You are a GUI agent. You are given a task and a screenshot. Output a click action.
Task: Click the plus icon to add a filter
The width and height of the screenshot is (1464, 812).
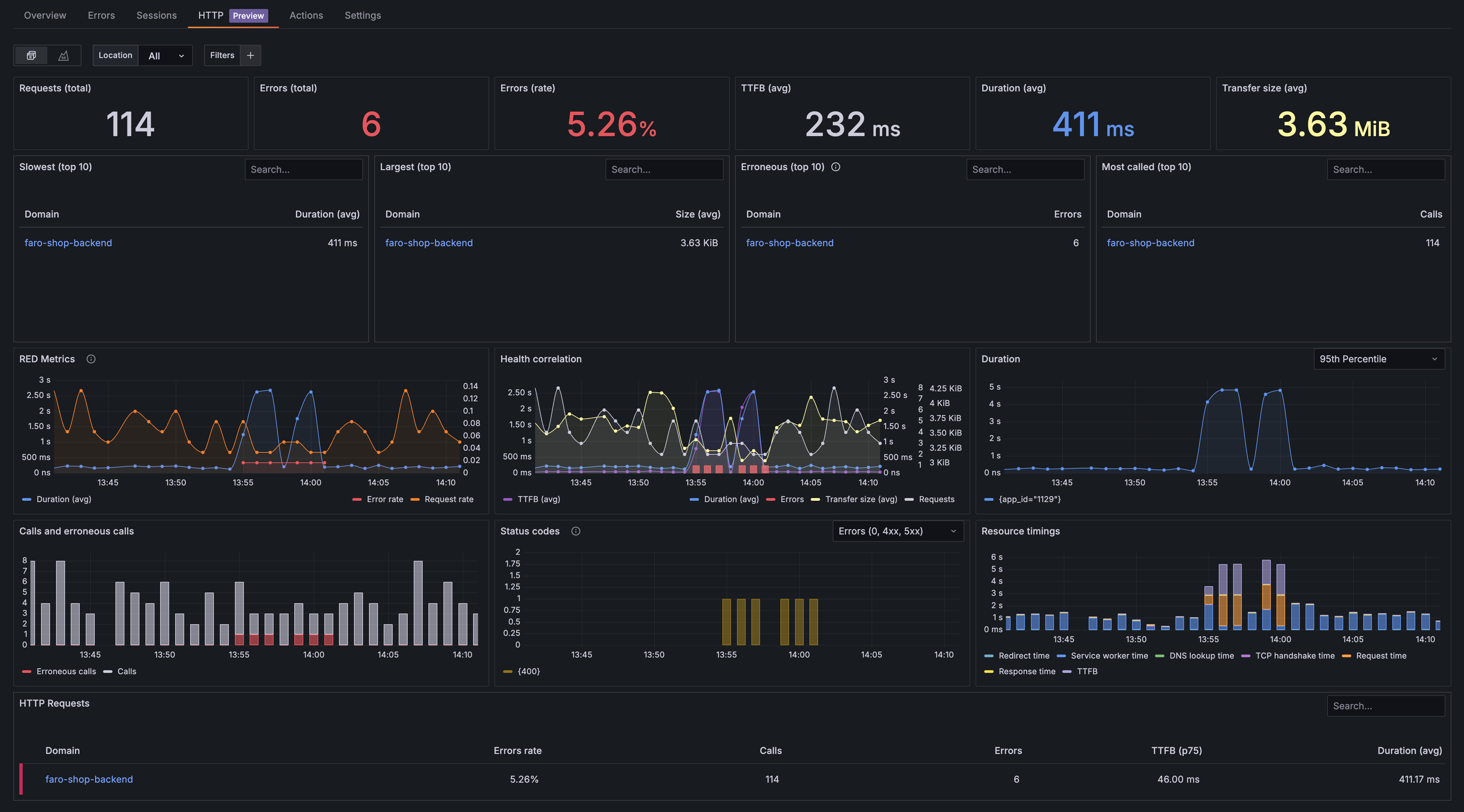[250, 55]
